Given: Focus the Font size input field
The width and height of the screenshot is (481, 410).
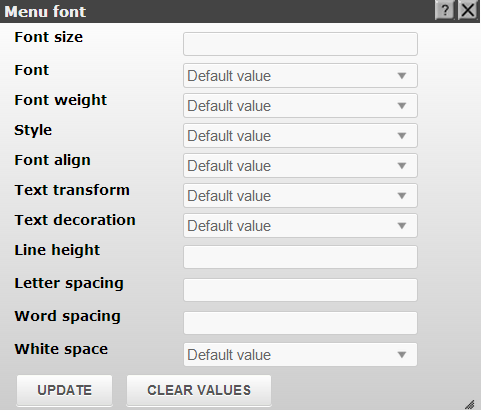Looking at the screenshot, I should click(300, 44).
